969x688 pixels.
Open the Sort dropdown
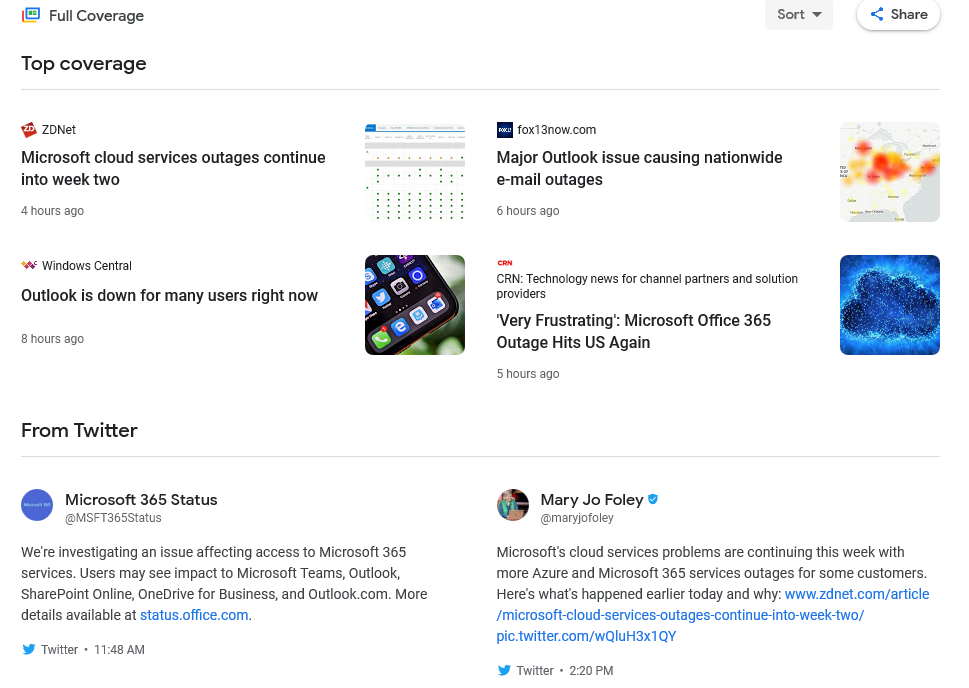pos(798,14)
